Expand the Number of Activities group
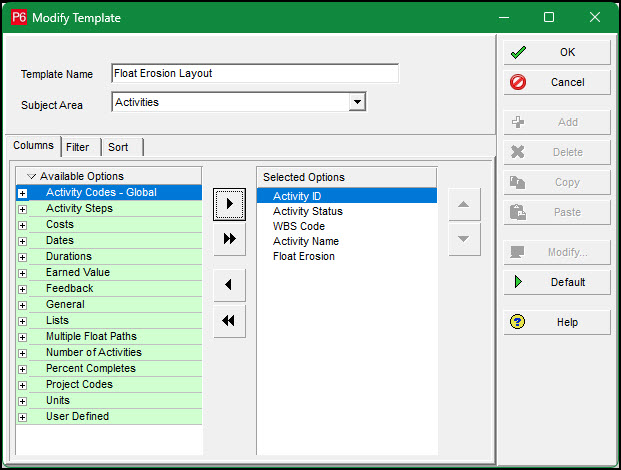 [23, 353]
